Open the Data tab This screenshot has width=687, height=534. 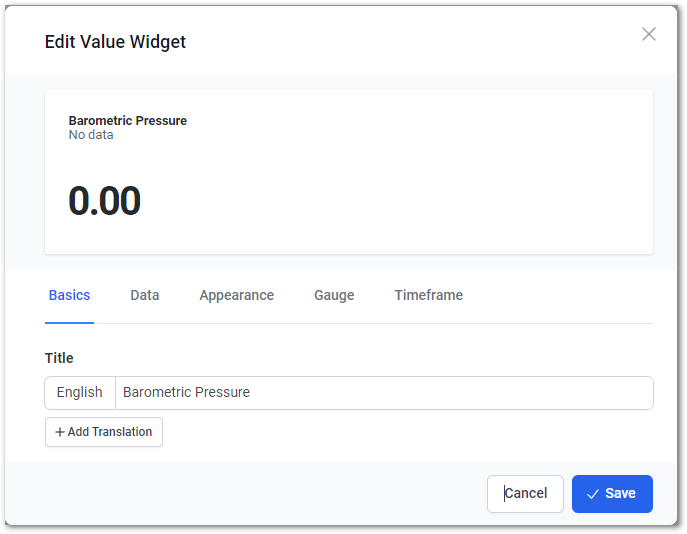[145, 295]
